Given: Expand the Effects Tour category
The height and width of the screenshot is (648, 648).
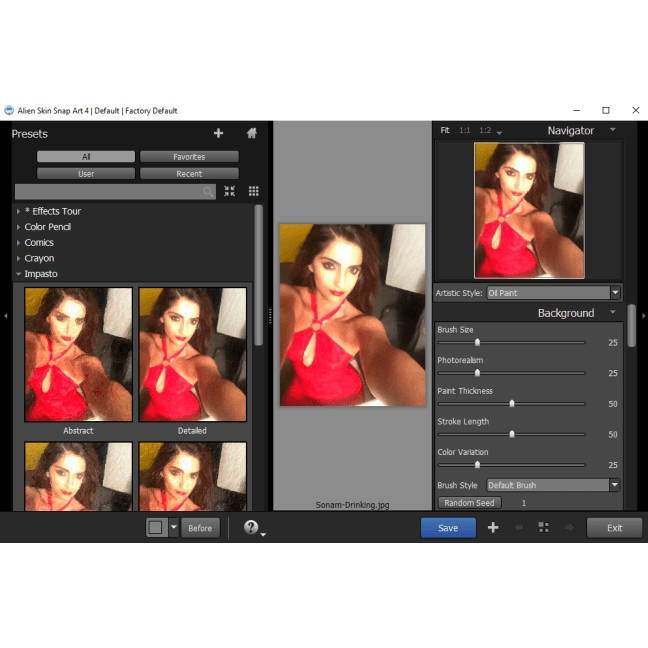Looking at the screenshot, I should tap(18, 211).
